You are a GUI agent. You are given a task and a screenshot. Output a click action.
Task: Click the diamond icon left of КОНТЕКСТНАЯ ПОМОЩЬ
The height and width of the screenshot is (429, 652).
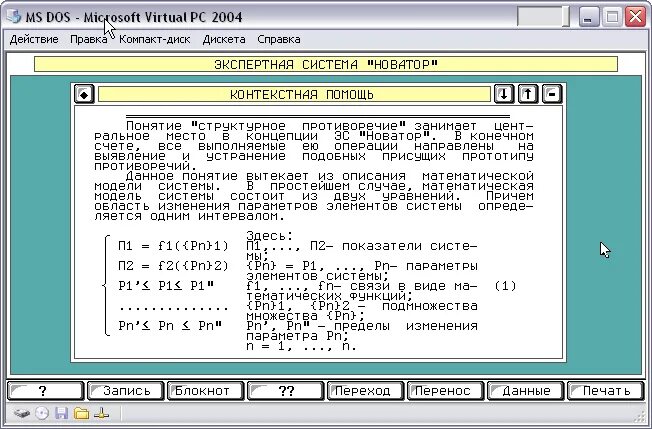click(x=84, y=94)
